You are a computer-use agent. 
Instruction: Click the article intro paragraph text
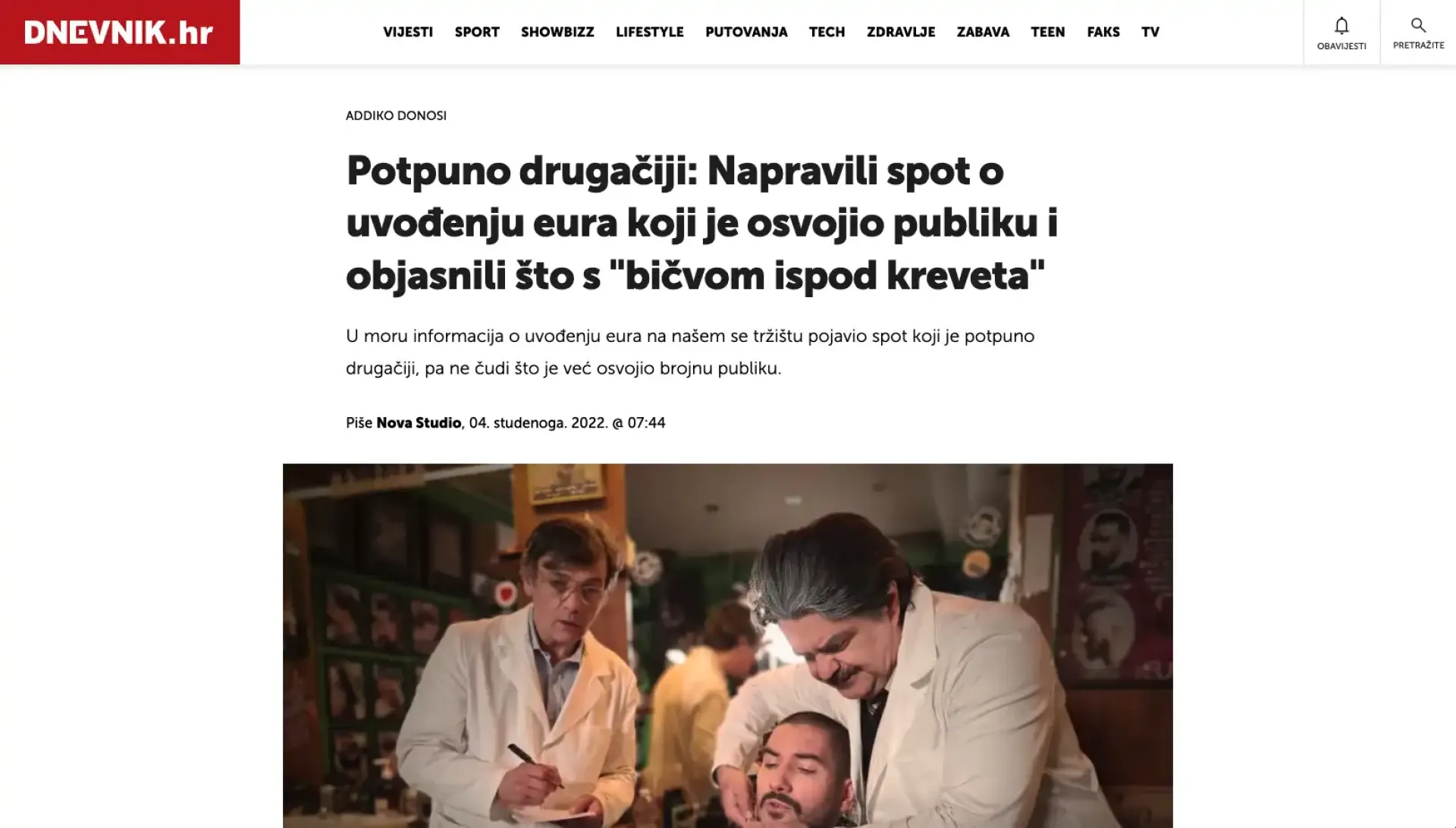[690, 352]
